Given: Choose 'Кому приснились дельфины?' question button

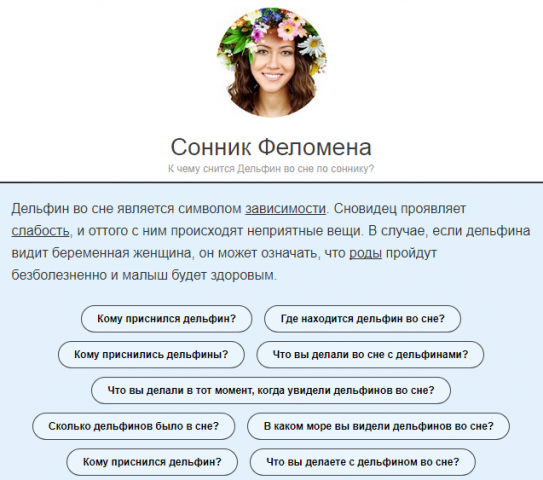Looking at the screenshot, I should (151, 355).
